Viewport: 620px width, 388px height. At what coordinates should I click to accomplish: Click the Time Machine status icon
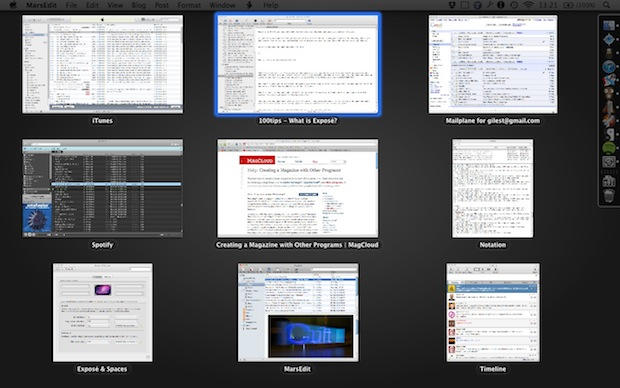514,5
